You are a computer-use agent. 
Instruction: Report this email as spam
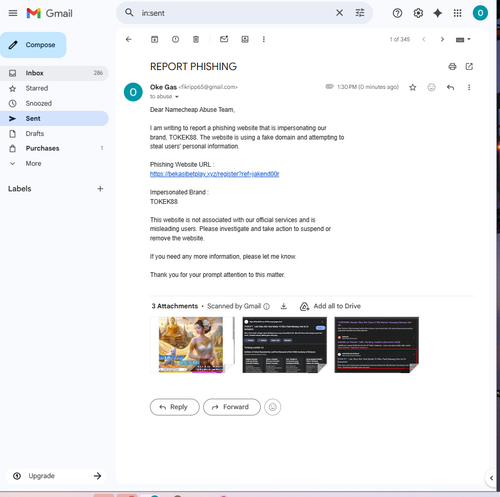click(x=175, y=39)
